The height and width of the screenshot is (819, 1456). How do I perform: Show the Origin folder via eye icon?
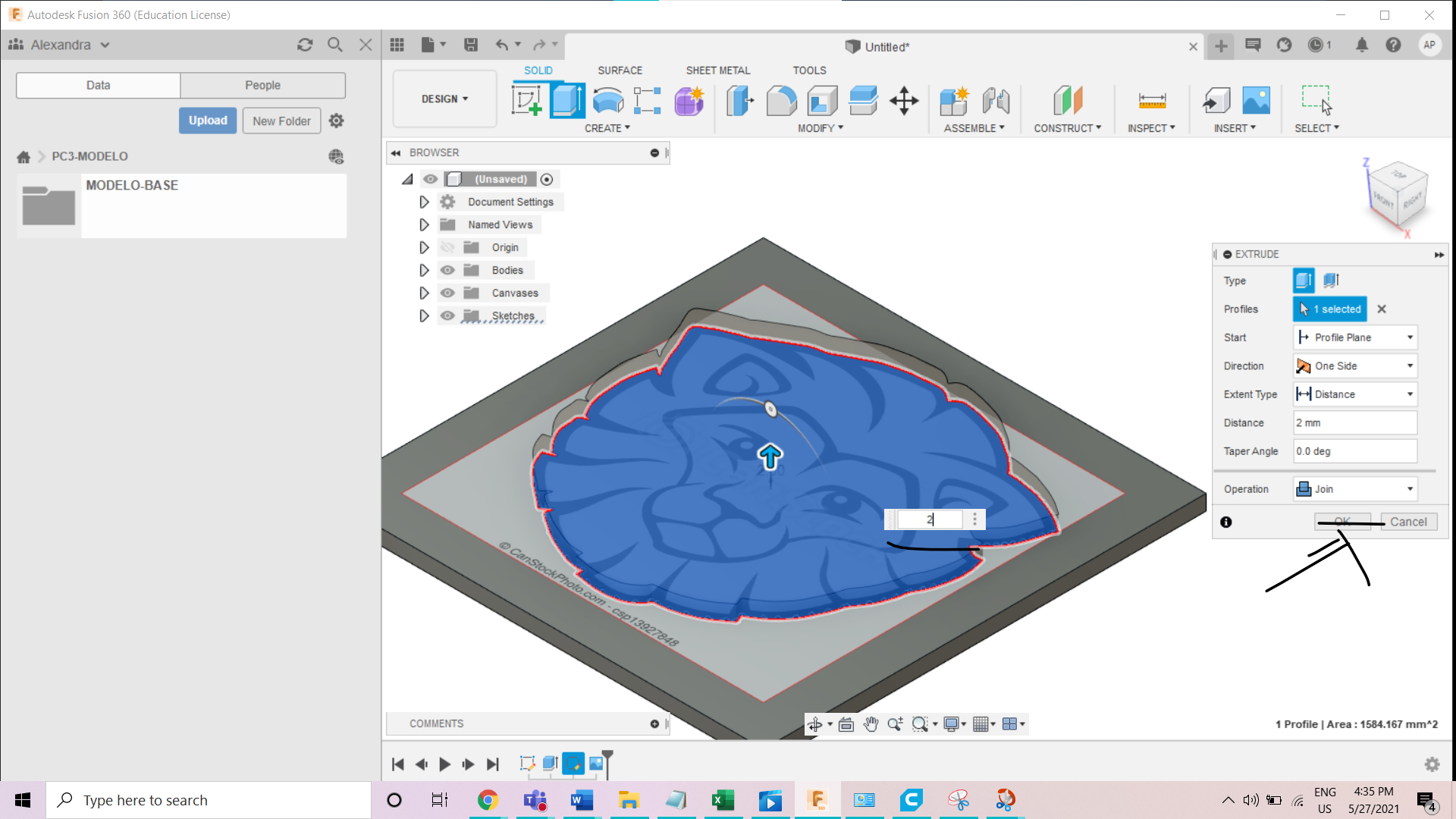pyautogui.click(x=447, y=247)
